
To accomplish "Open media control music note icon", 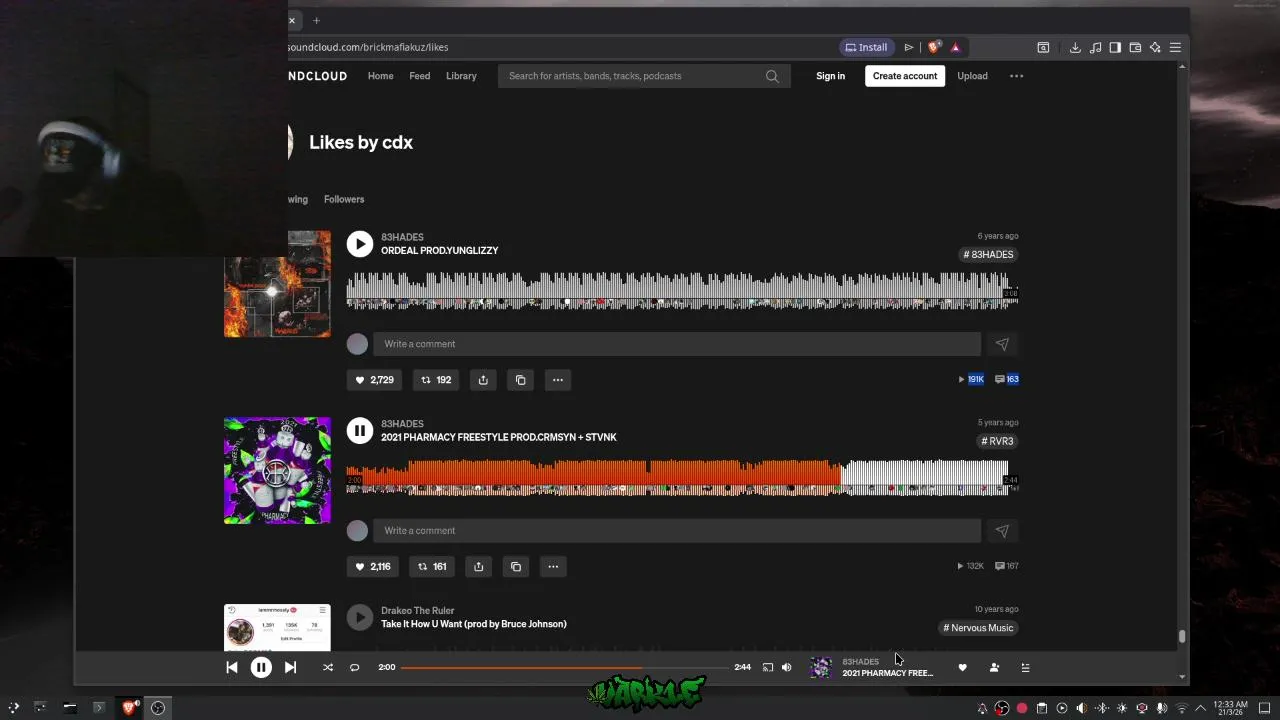I will pos(1095,47).
